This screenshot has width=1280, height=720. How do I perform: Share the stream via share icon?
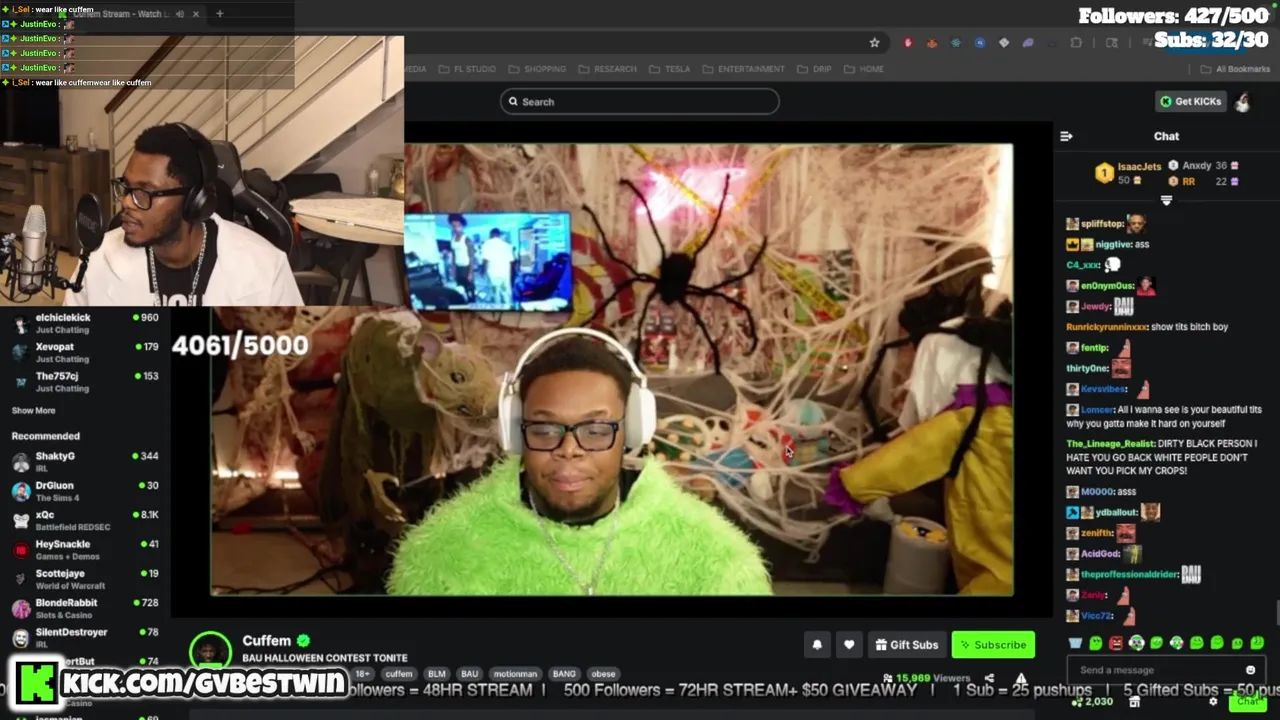[x=989, y=678]
